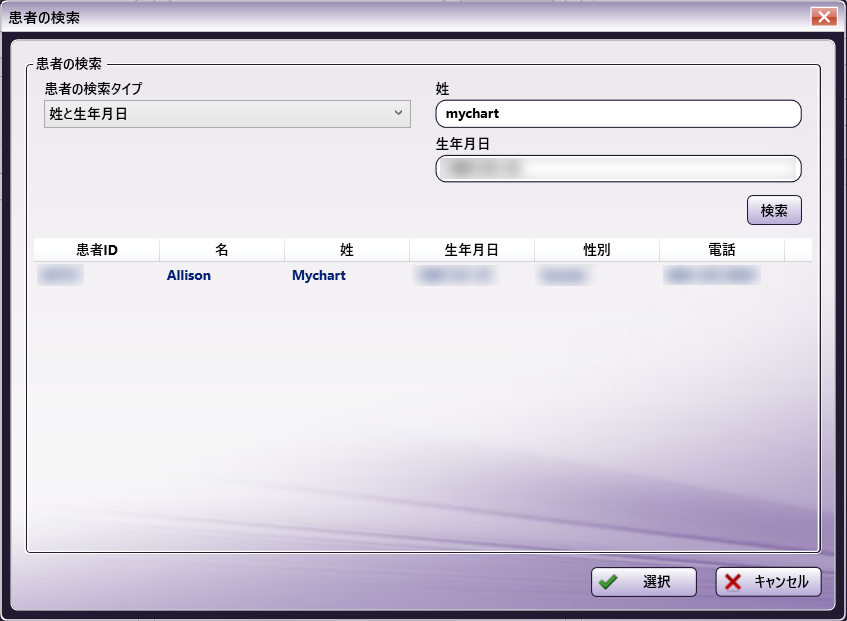Sort by the 電話 column header
This screenshot has height=621, width=847.
[722, 249]
